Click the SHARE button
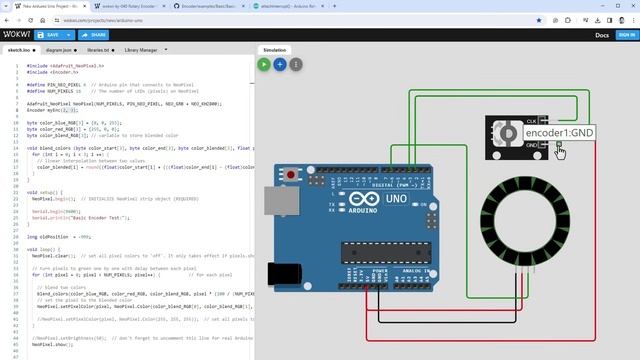This screenshot has width=640, height=360. [93, 35]
